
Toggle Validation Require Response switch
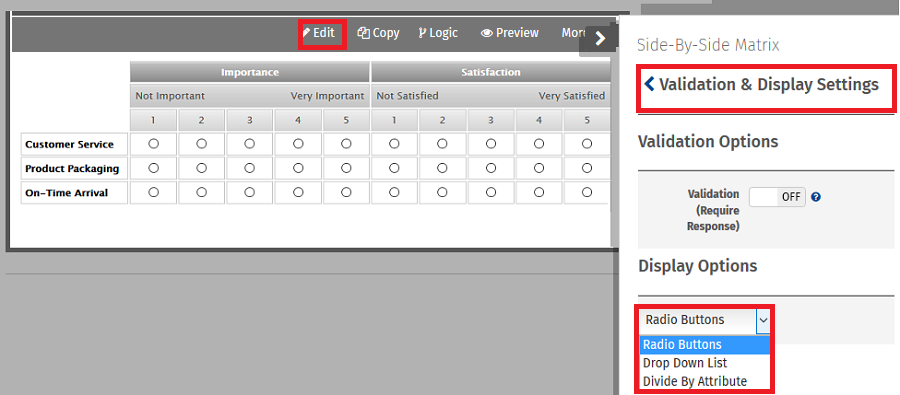777,197
